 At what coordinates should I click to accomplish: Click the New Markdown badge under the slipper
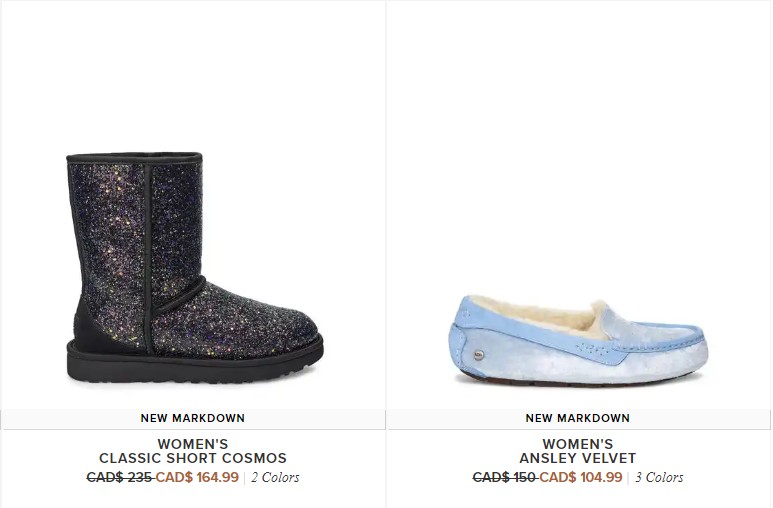click(x=578, y=418)
